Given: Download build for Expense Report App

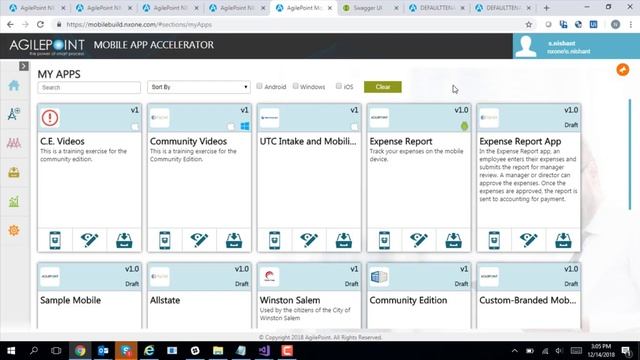Looking at the screenshot, I should pyautogui.click(x=563, y=240).
